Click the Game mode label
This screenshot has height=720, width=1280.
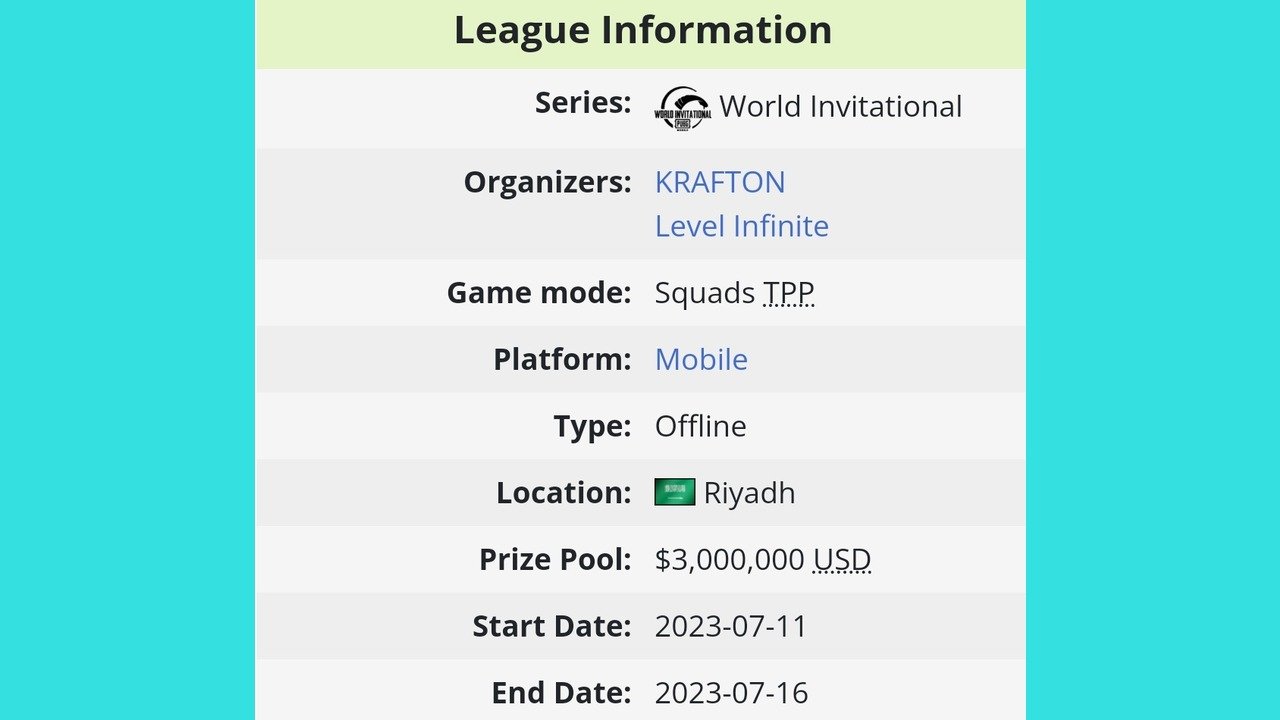tap(540, 293)
